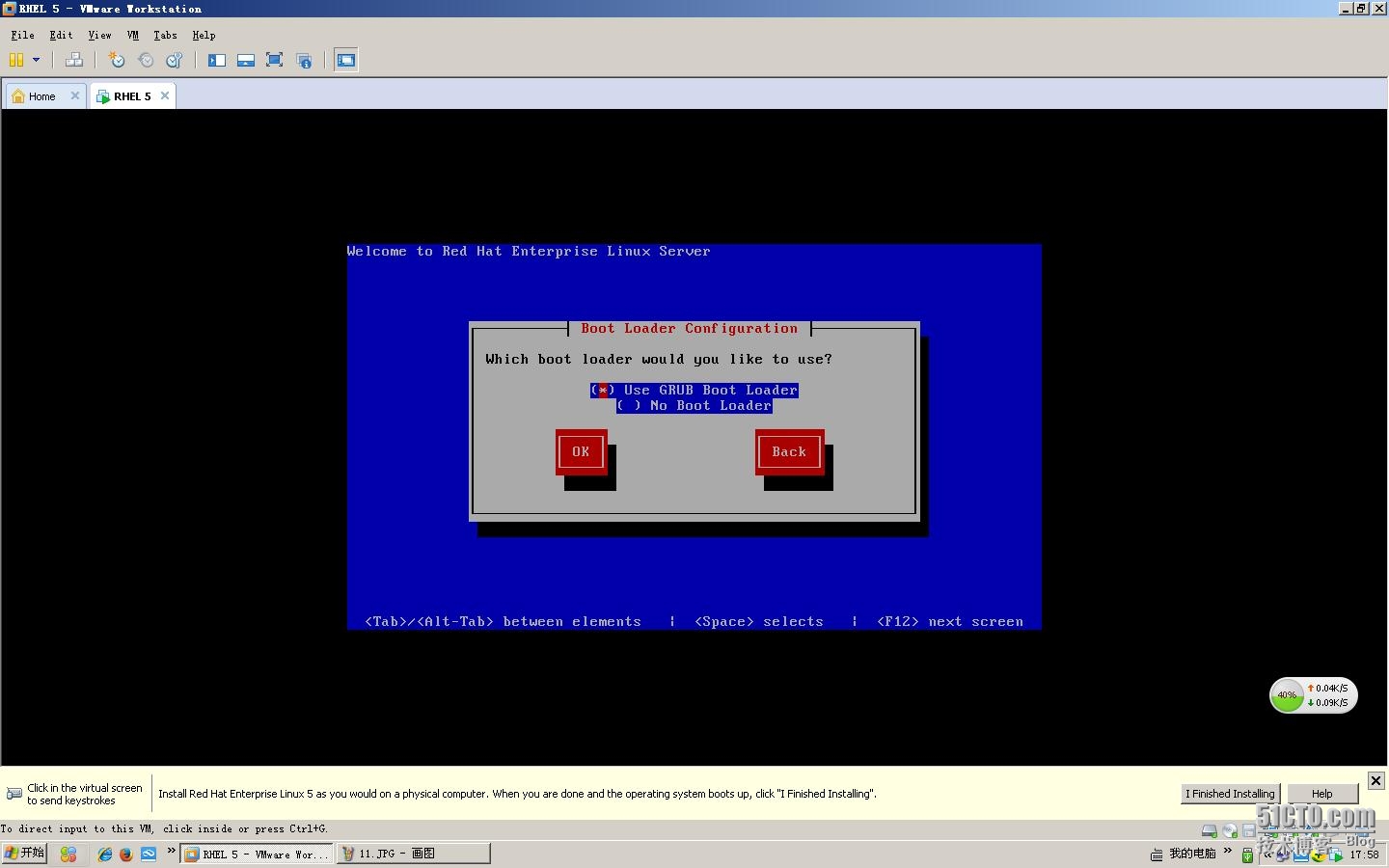Click the floppy device status icon

click(x=1249, y=830)
